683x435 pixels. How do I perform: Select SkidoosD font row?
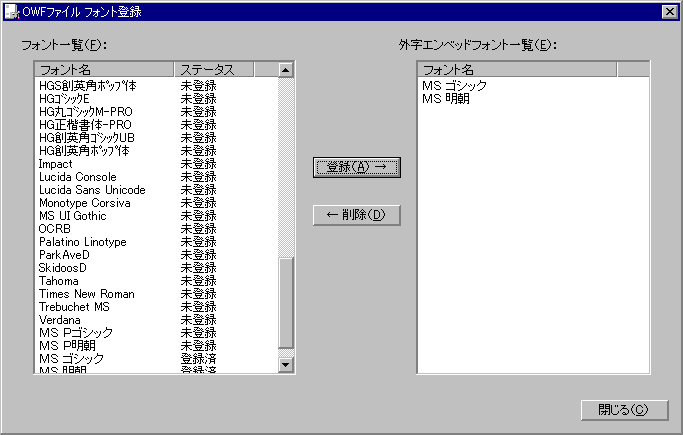[63, 268]
